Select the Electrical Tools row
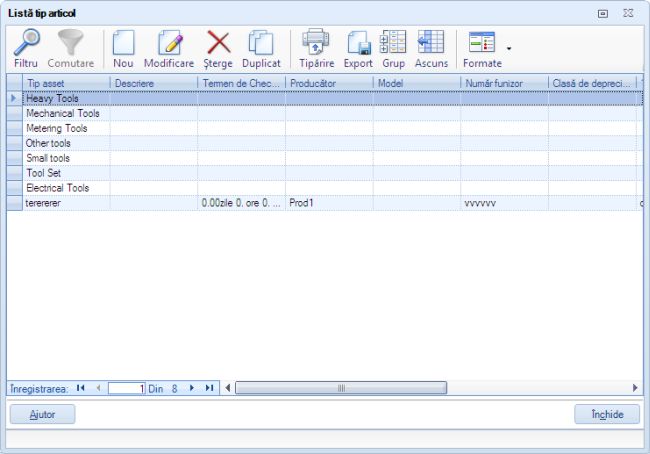Screen dimensions: 650x454 [57, 187]
